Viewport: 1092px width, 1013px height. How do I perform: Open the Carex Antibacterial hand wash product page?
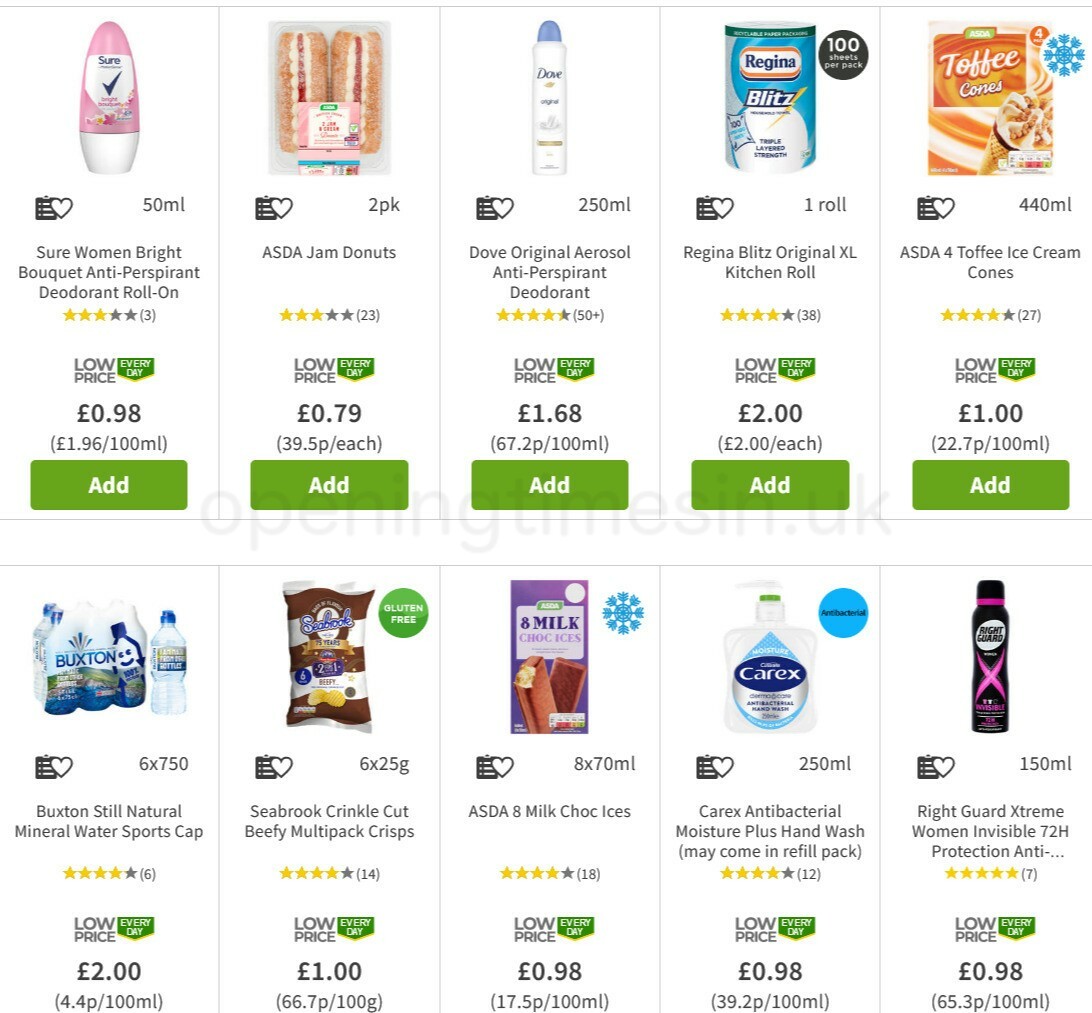point(769,830)
